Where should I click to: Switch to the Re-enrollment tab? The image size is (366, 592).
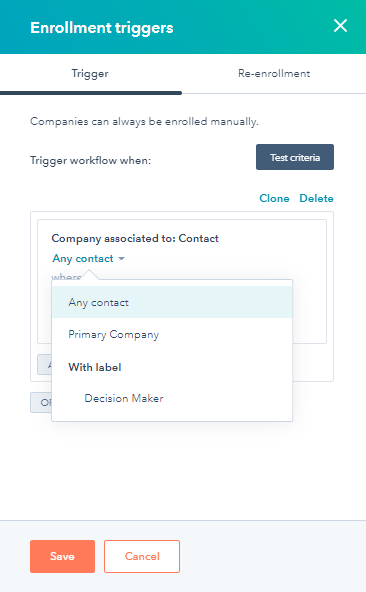pos(274,74)
